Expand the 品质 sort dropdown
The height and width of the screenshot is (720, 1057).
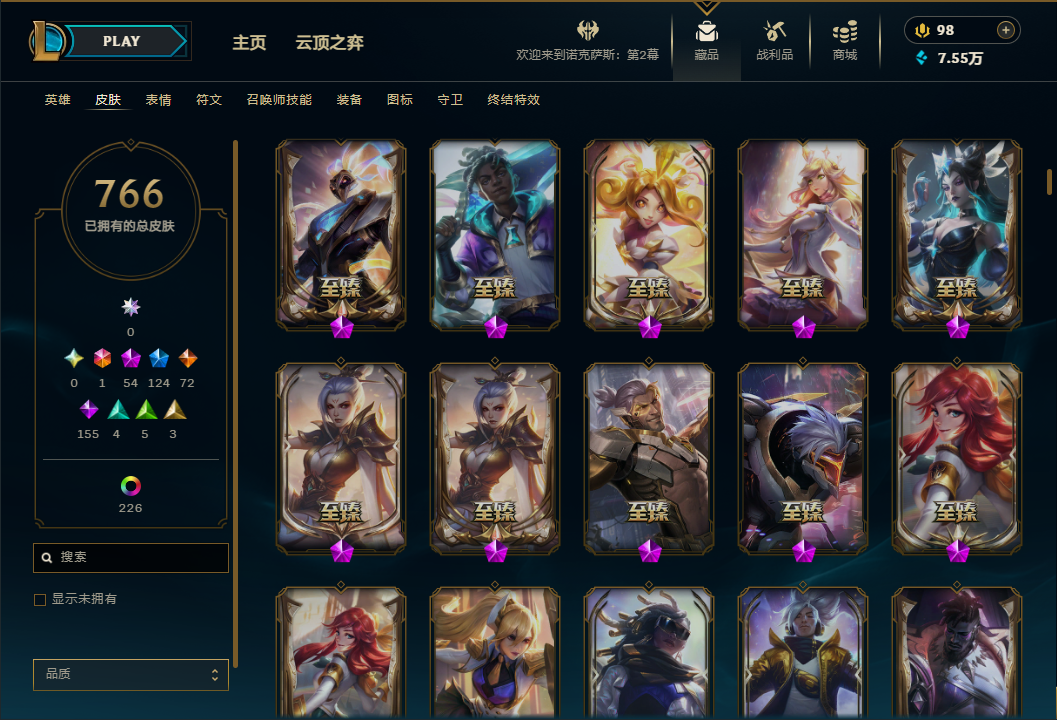[x=131, y=674]
